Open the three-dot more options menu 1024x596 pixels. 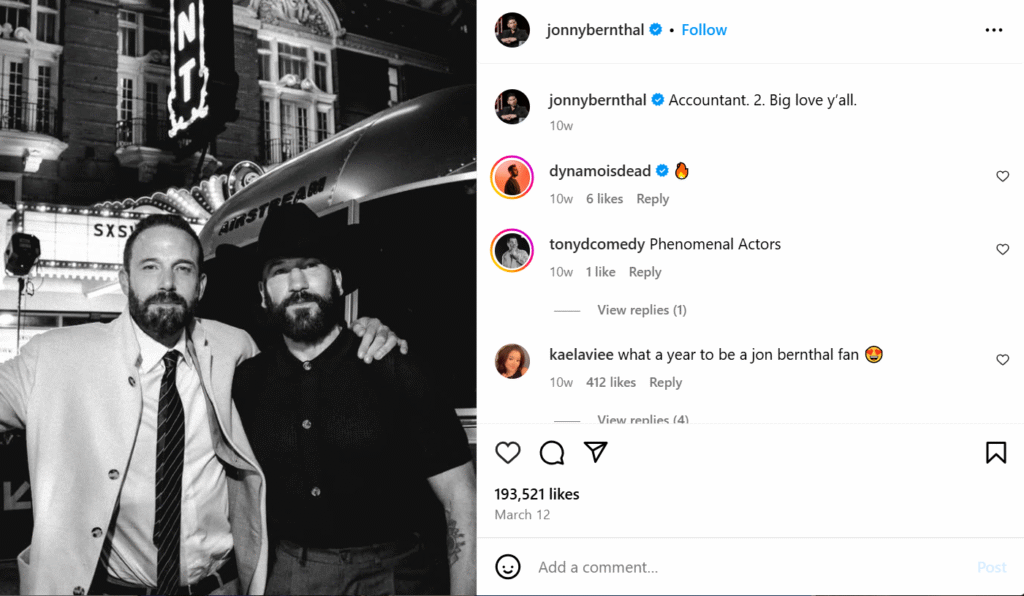coord(993,30)
